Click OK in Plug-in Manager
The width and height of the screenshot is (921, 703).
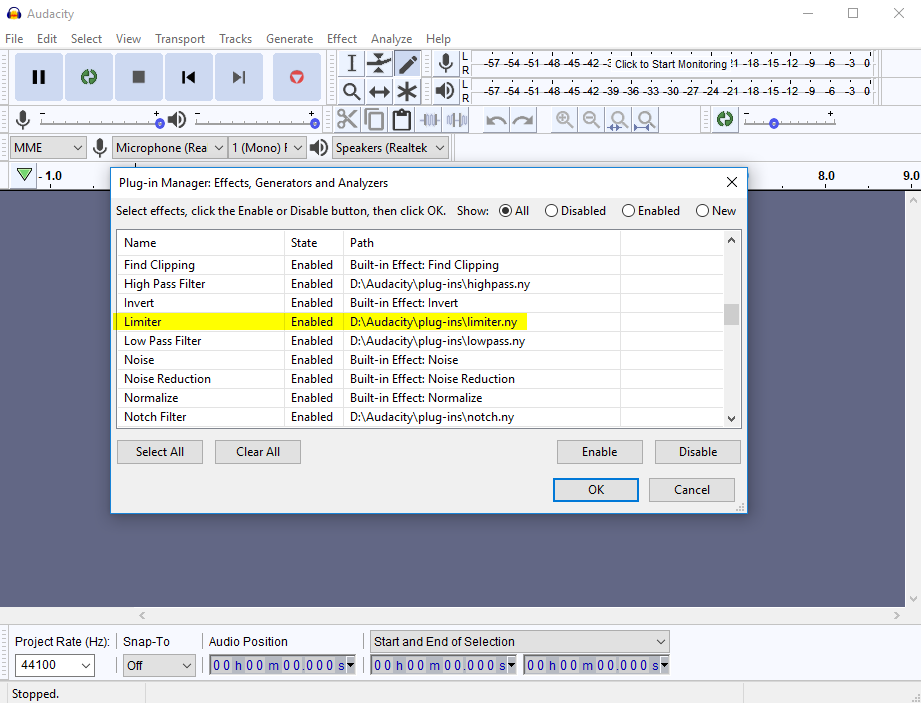[596, 490]
